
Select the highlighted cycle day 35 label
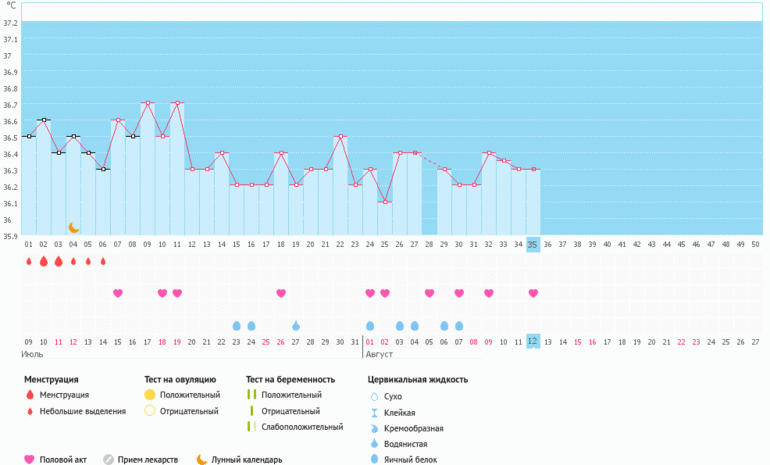coord(533,244)
